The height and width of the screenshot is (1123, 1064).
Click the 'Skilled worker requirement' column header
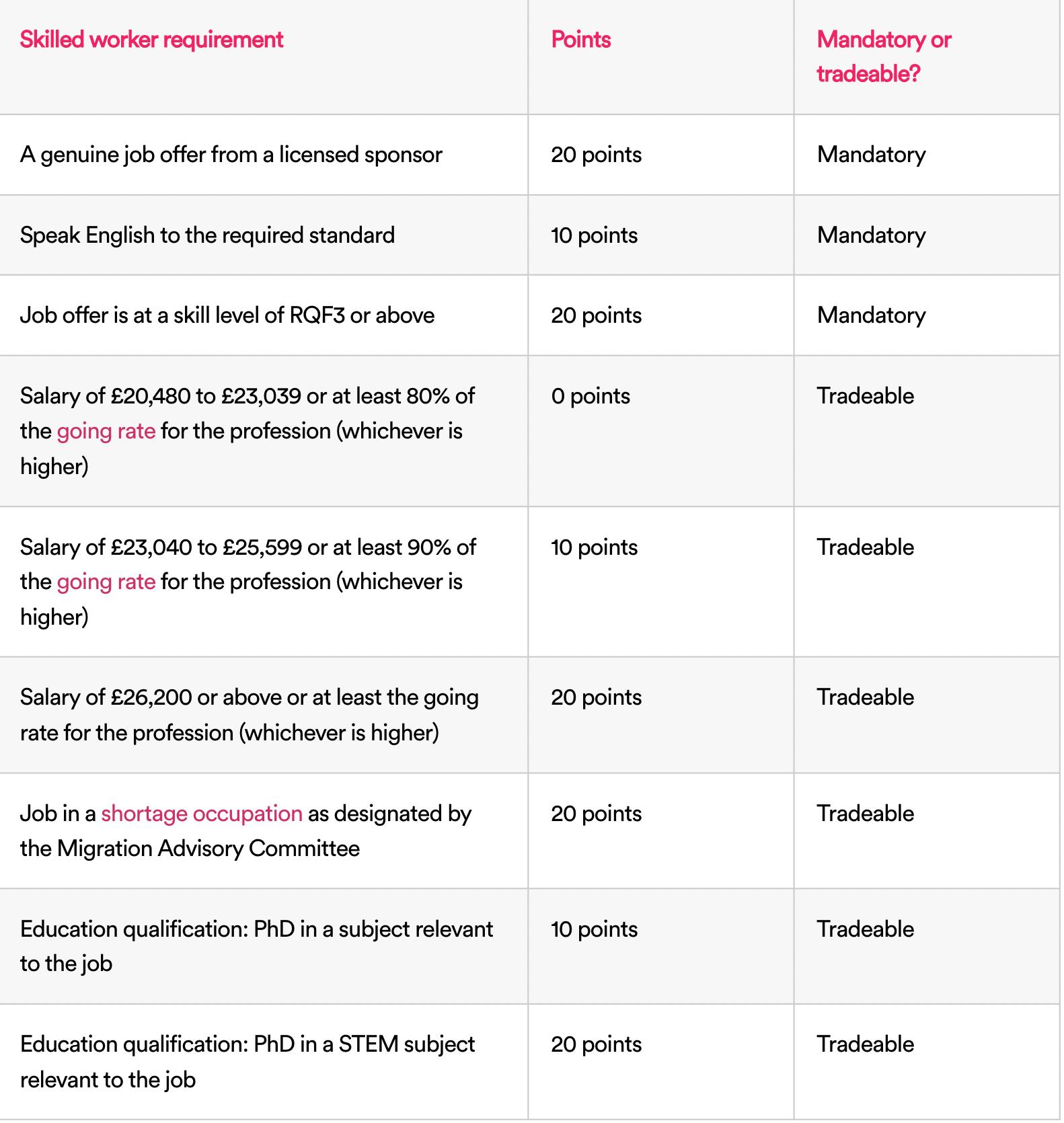coord(151,40)
